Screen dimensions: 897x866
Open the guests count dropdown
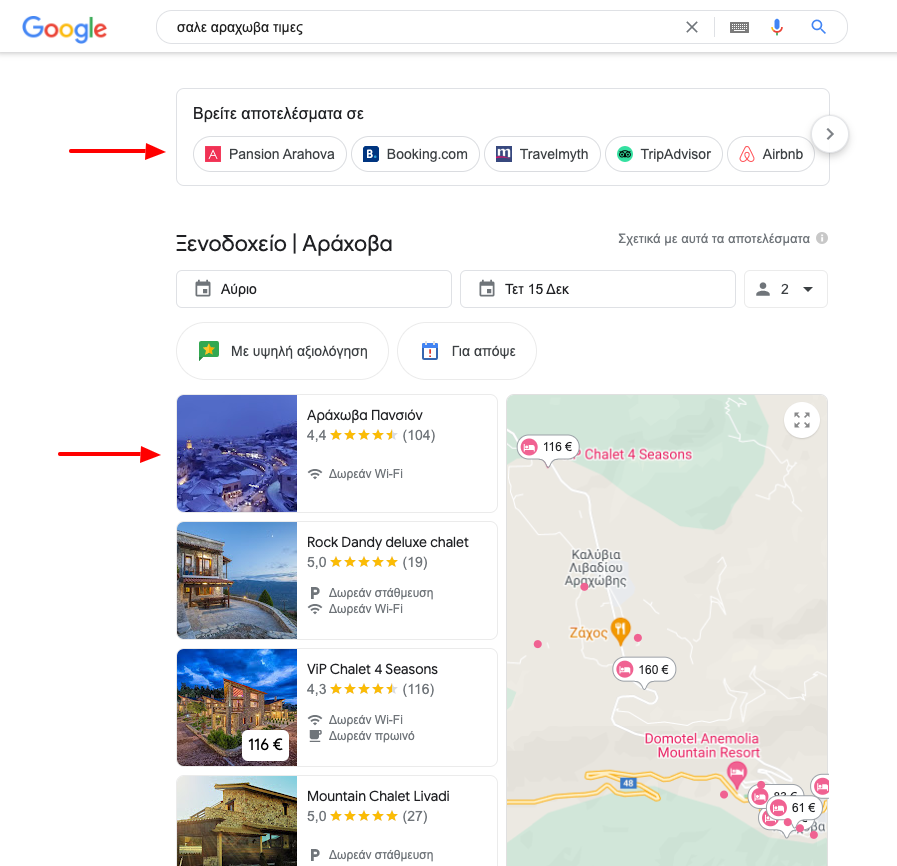(785, 289)
